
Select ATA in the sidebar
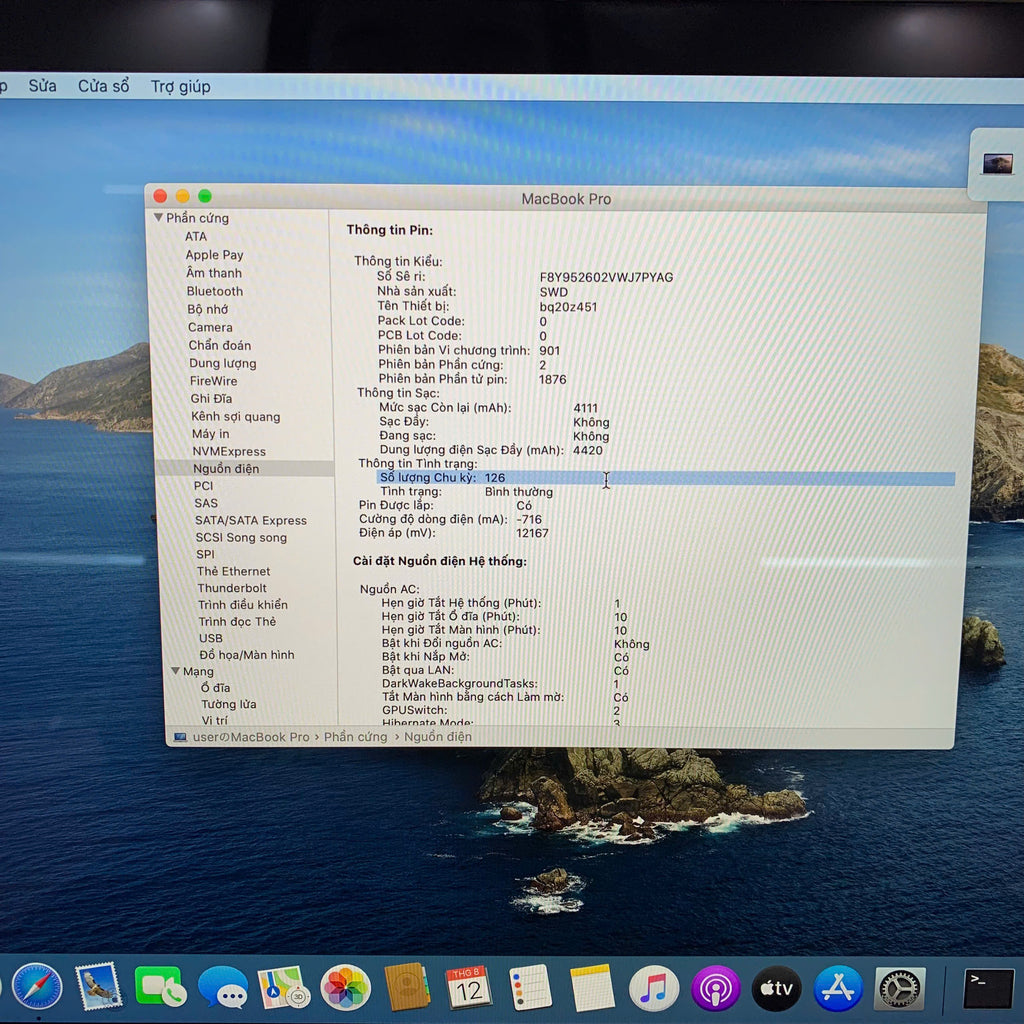196,236
